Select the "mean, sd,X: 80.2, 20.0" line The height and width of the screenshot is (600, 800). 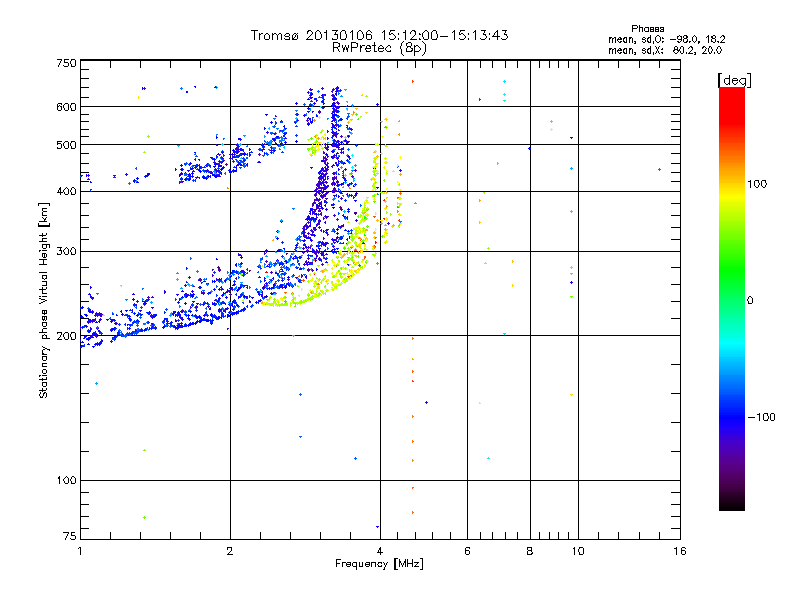pyautogui.click(x=665, y=50)
